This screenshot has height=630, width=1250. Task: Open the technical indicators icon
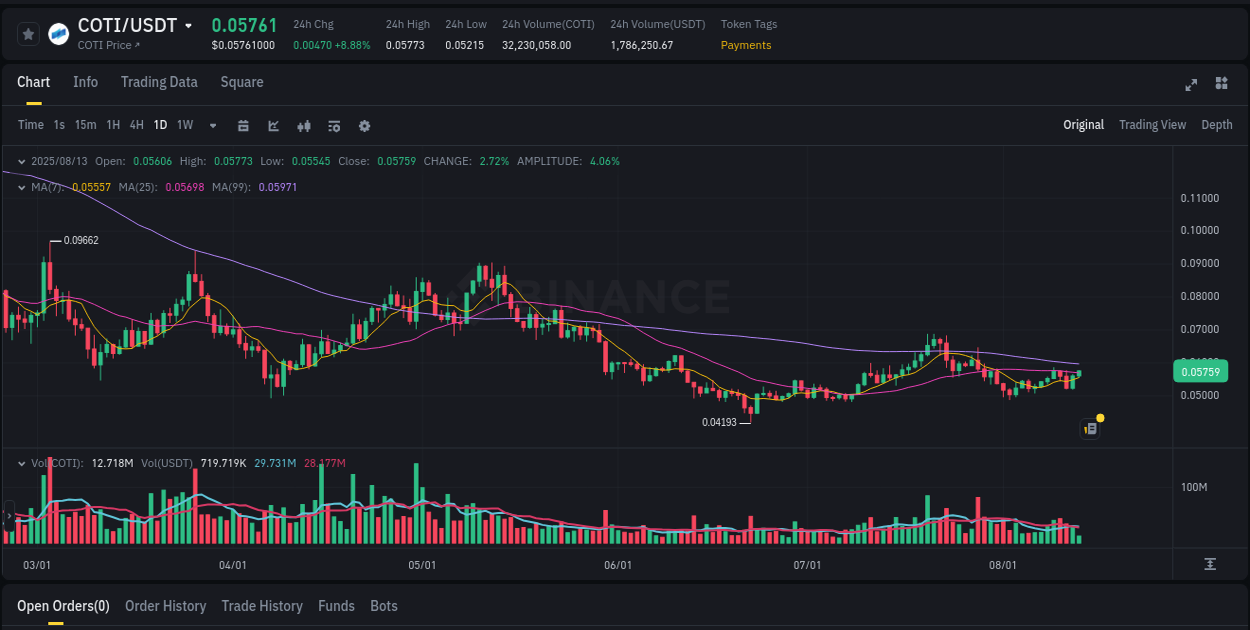tap(303, 125)
